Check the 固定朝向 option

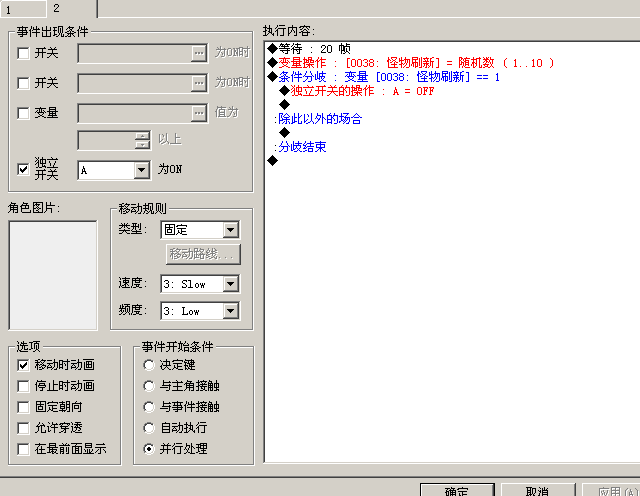(23, 407)
